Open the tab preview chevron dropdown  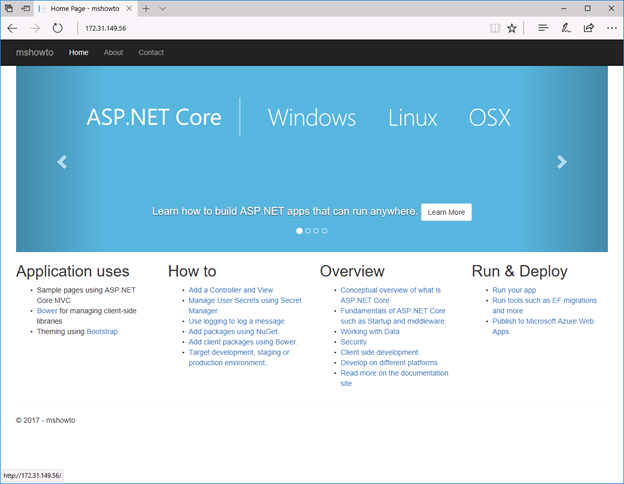pos(162,8)
